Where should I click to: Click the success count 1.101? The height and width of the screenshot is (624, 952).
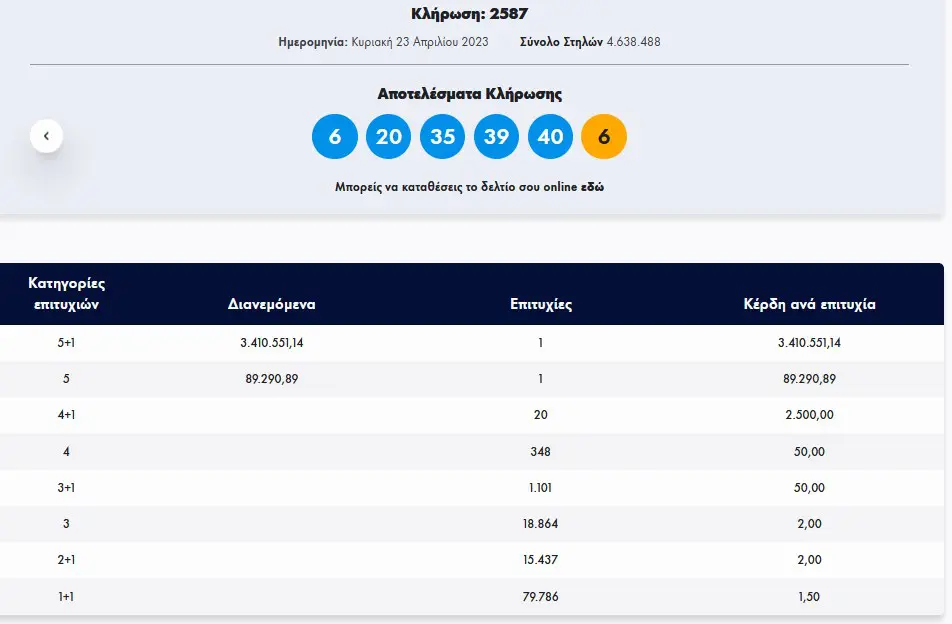click(540, 487)
